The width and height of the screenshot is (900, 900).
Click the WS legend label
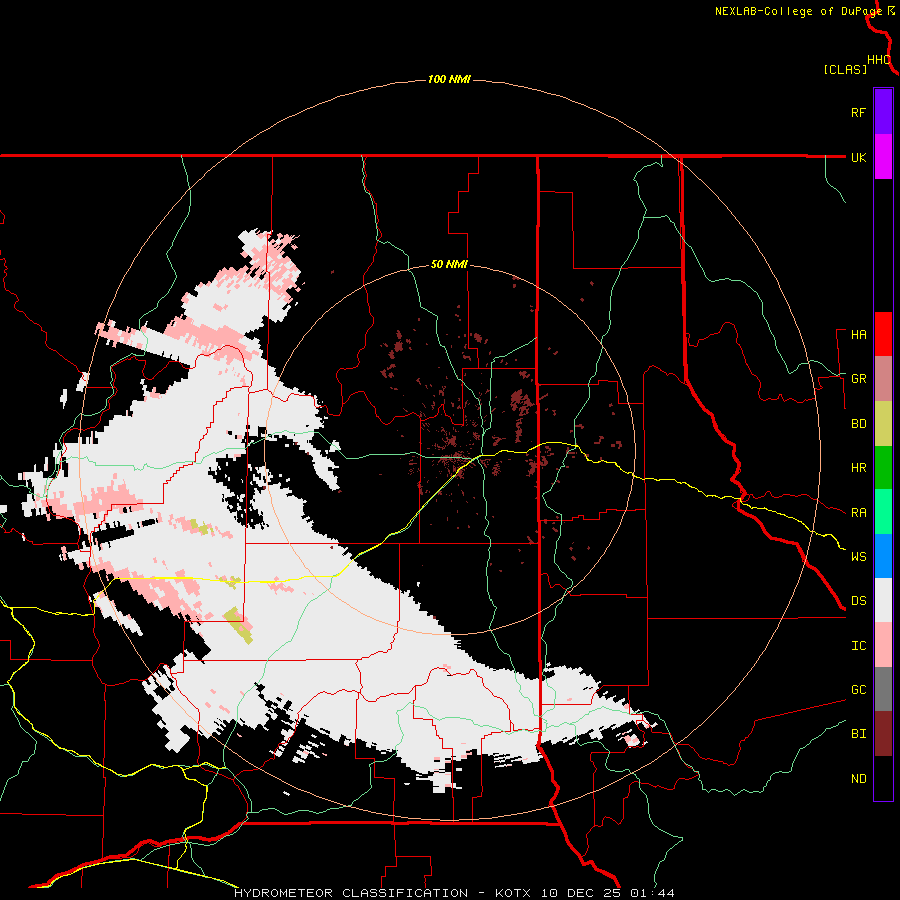tap(859, 557)
